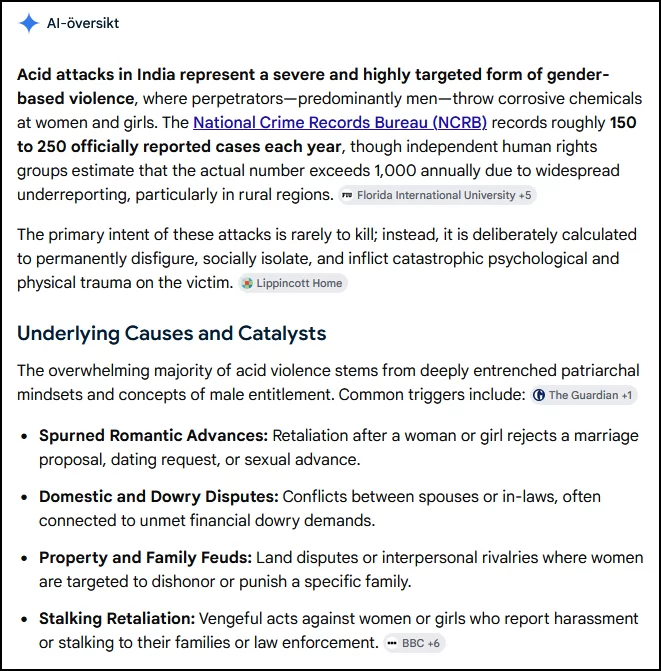Click the 'The primary intent of these attacks' paragraph
The height and width of the screenshot is (671, 661).
(327, 259)
